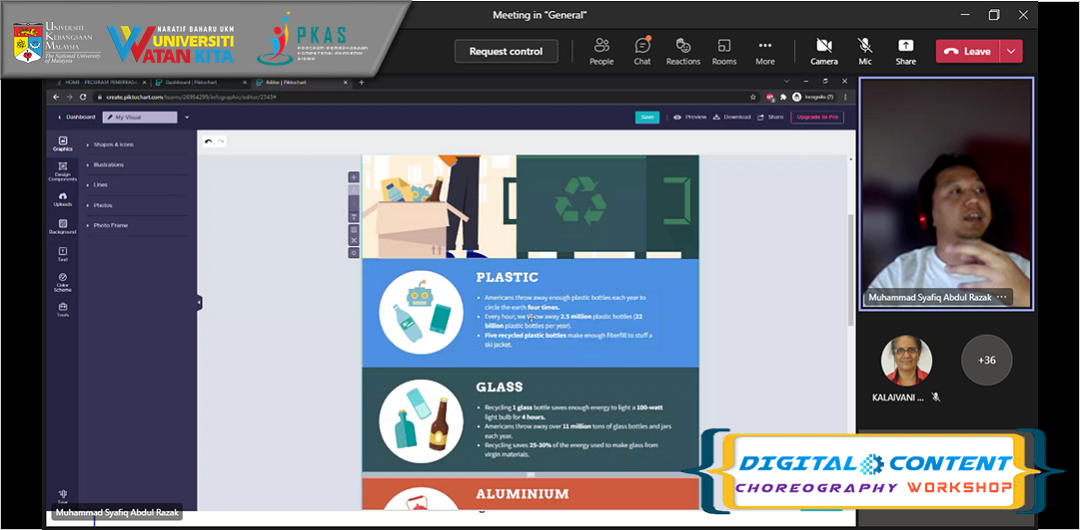The width and height of the screenshot is (1080, 530).
Task: Expand the Photo Frame section
Action: [x=110, y=225]
